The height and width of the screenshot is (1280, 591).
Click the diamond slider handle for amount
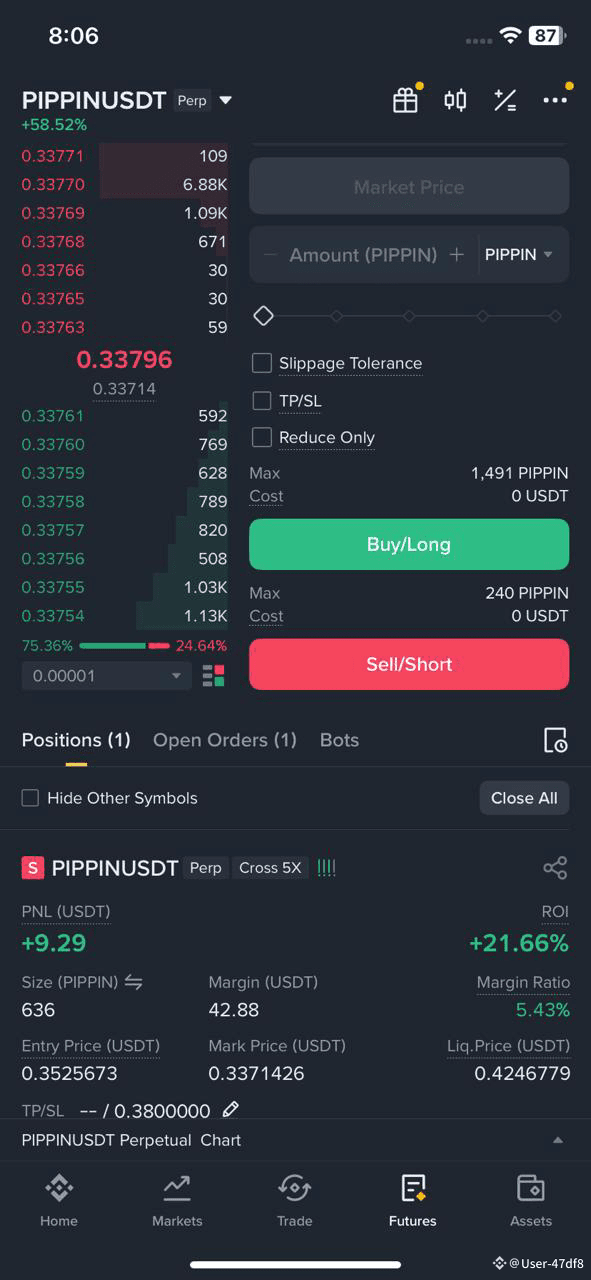point(263,316)
